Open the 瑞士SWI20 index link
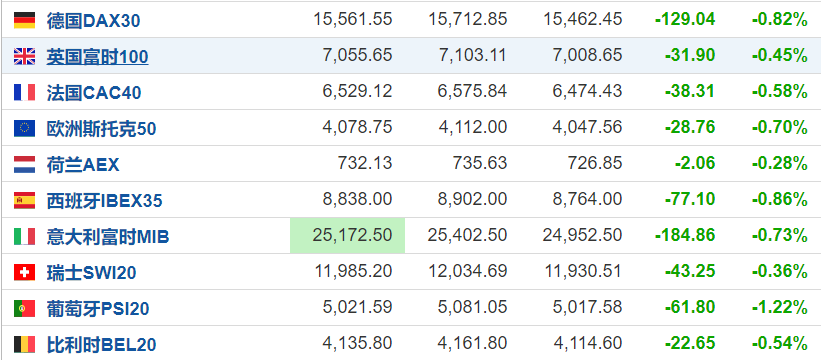Screen dimensions: 821x360 point(92,273)
